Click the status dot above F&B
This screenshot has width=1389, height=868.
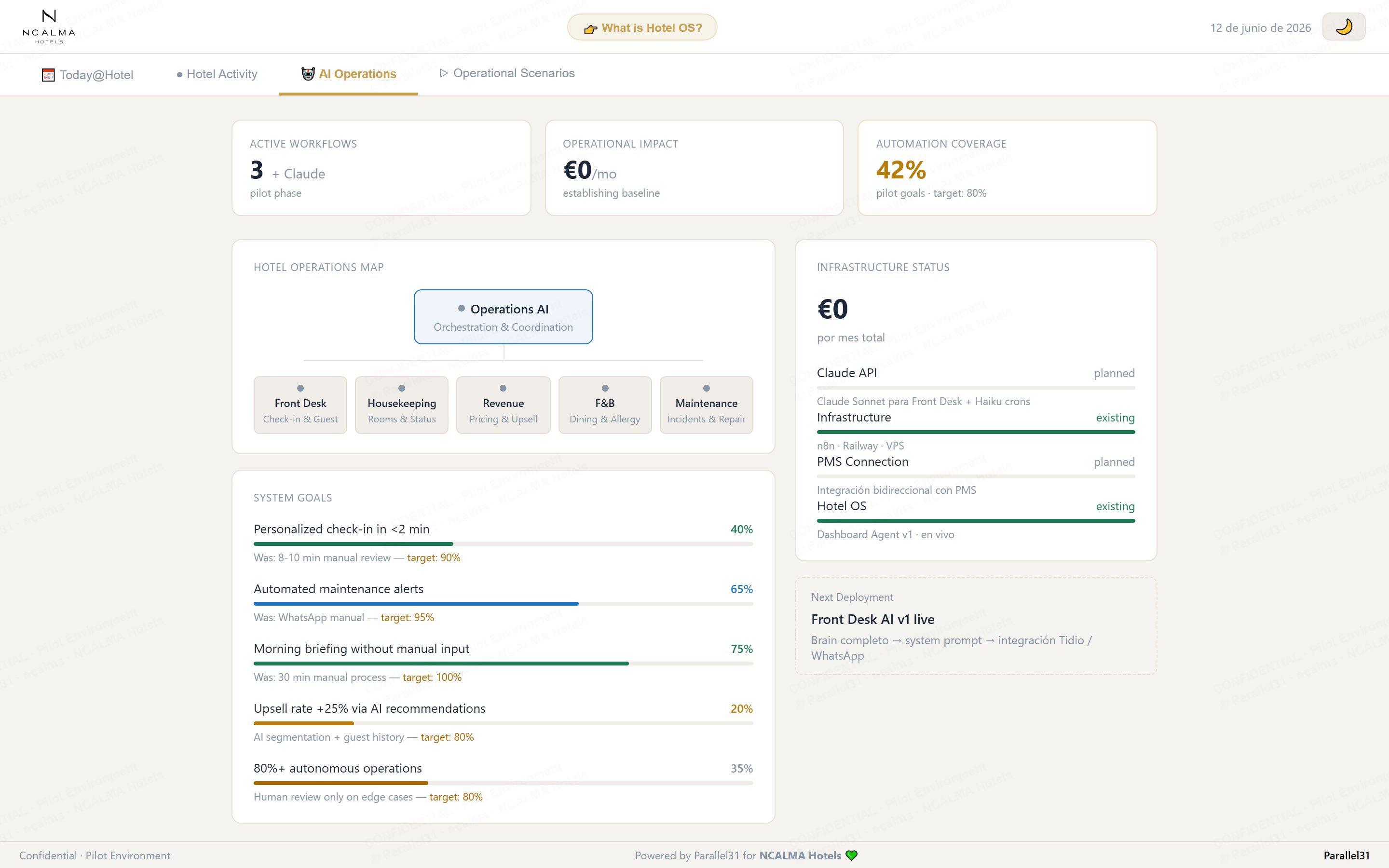pos(605,388)
